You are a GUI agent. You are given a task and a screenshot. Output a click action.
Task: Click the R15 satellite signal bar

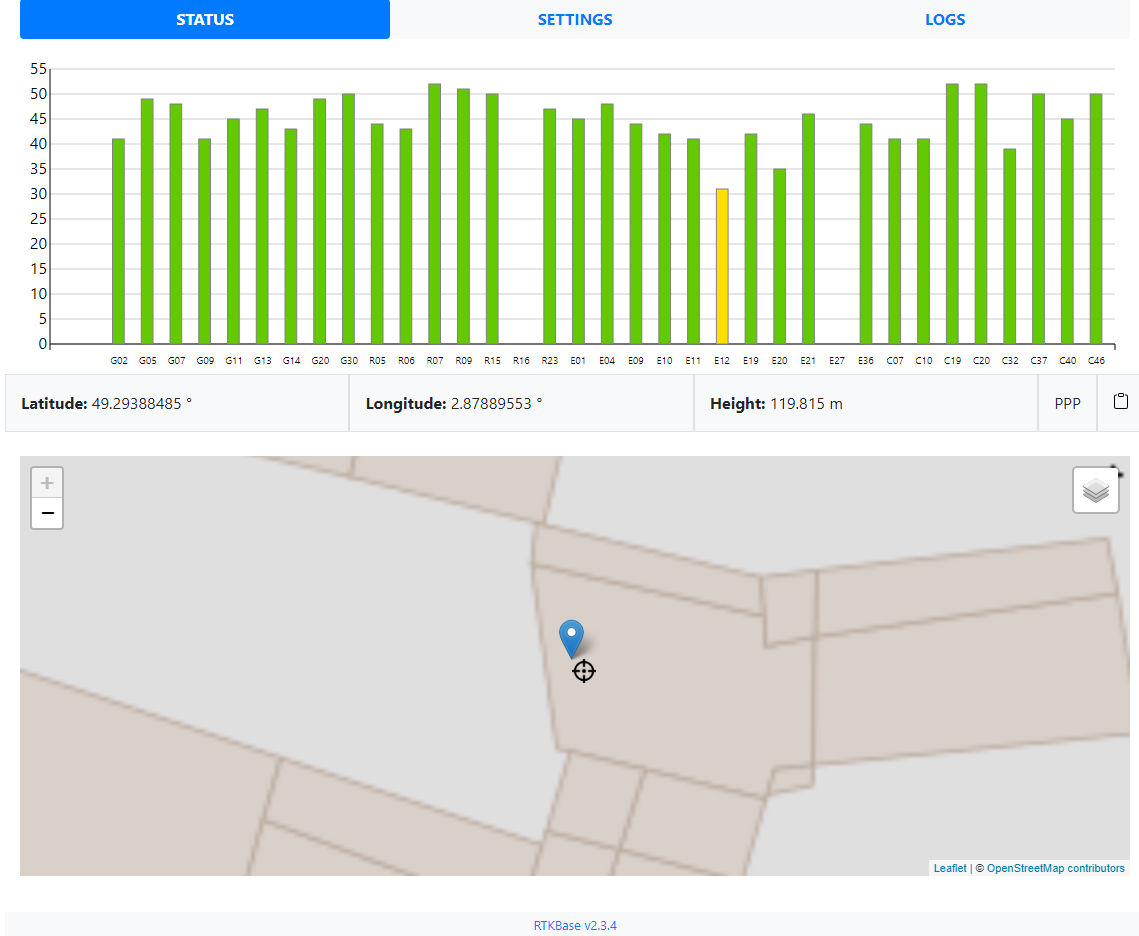[492, 219]
